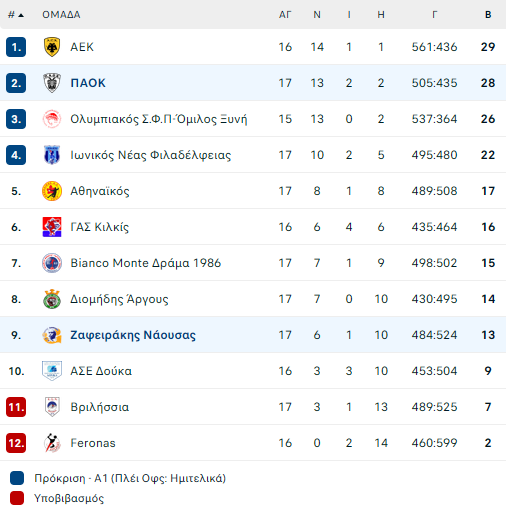Open the Βριλήσσια team page link
This screenshot has width=506, height=508.
tap(100, 407)
